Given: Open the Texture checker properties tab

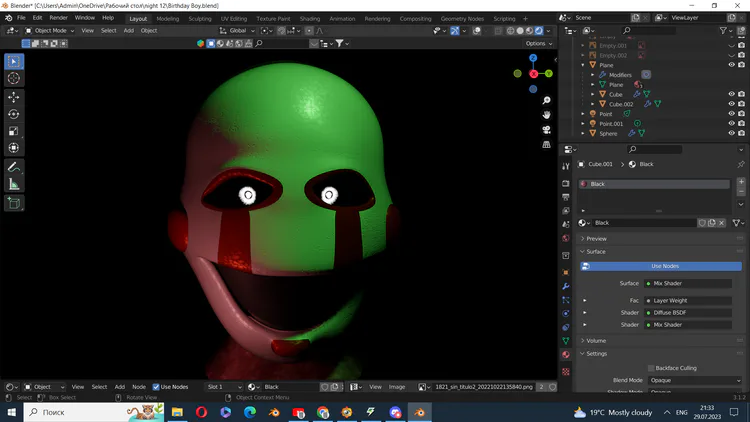Looking at the screenshot, I should pos(566,372).
